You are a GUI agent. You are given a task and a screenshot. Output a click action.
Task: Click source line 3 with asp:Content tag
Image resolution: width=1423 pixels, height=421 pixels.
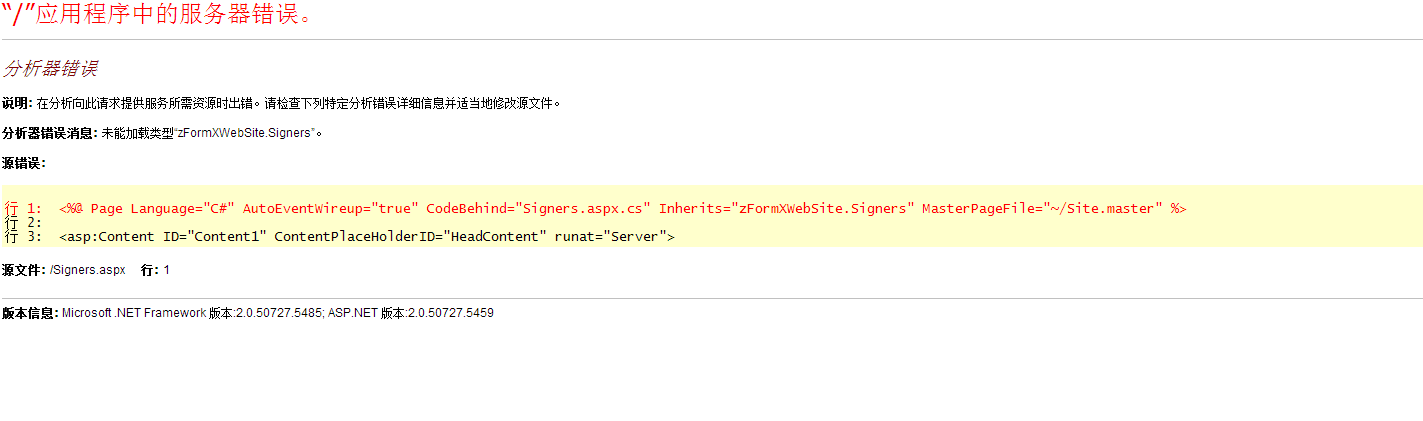coord(340,237)
